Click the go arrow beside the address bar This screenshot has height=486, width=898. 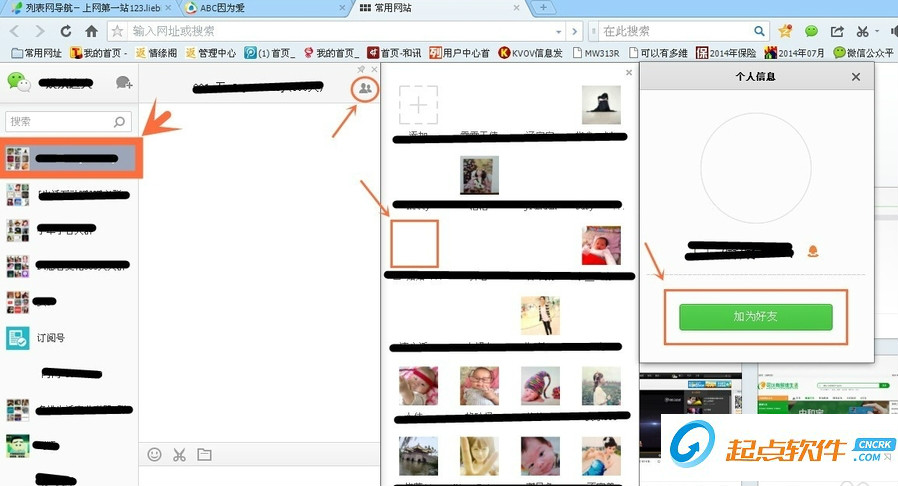574,31
